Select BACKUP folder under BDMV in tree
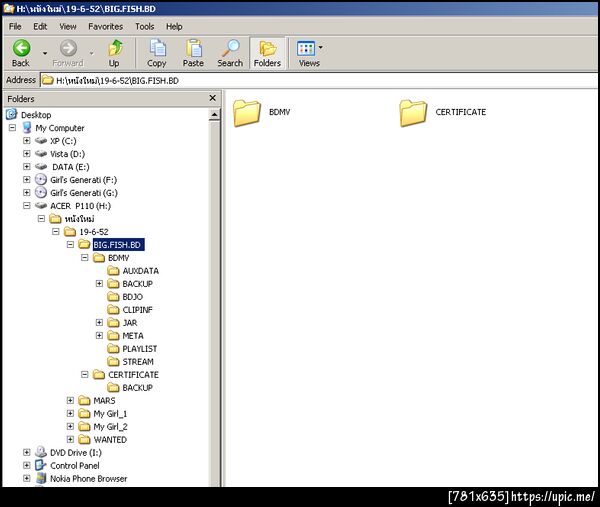The width and height of the screenshot is (600, 507). click(130, 284)
